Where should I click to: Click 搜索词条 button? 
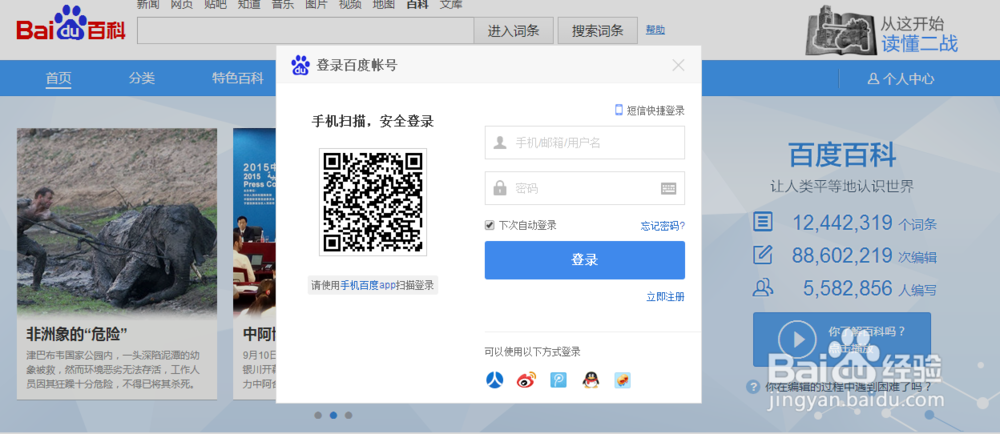coord(598,31)
